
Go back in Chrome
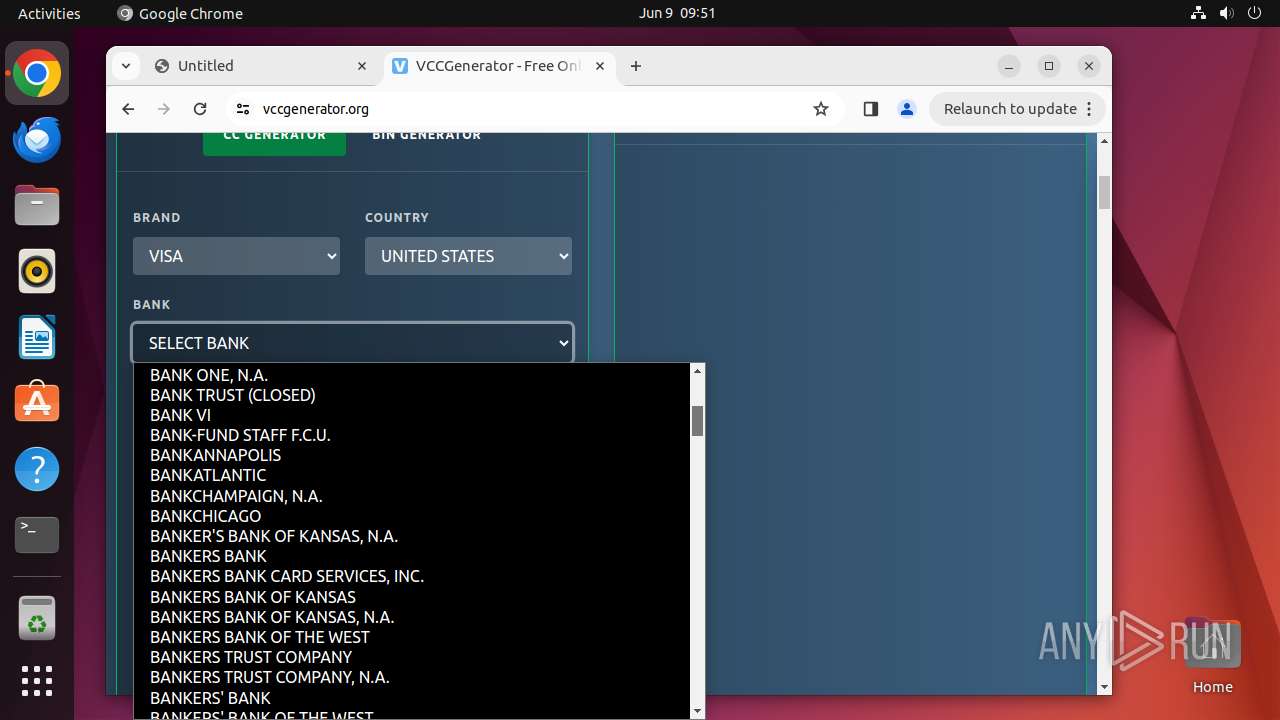[128, 109]
